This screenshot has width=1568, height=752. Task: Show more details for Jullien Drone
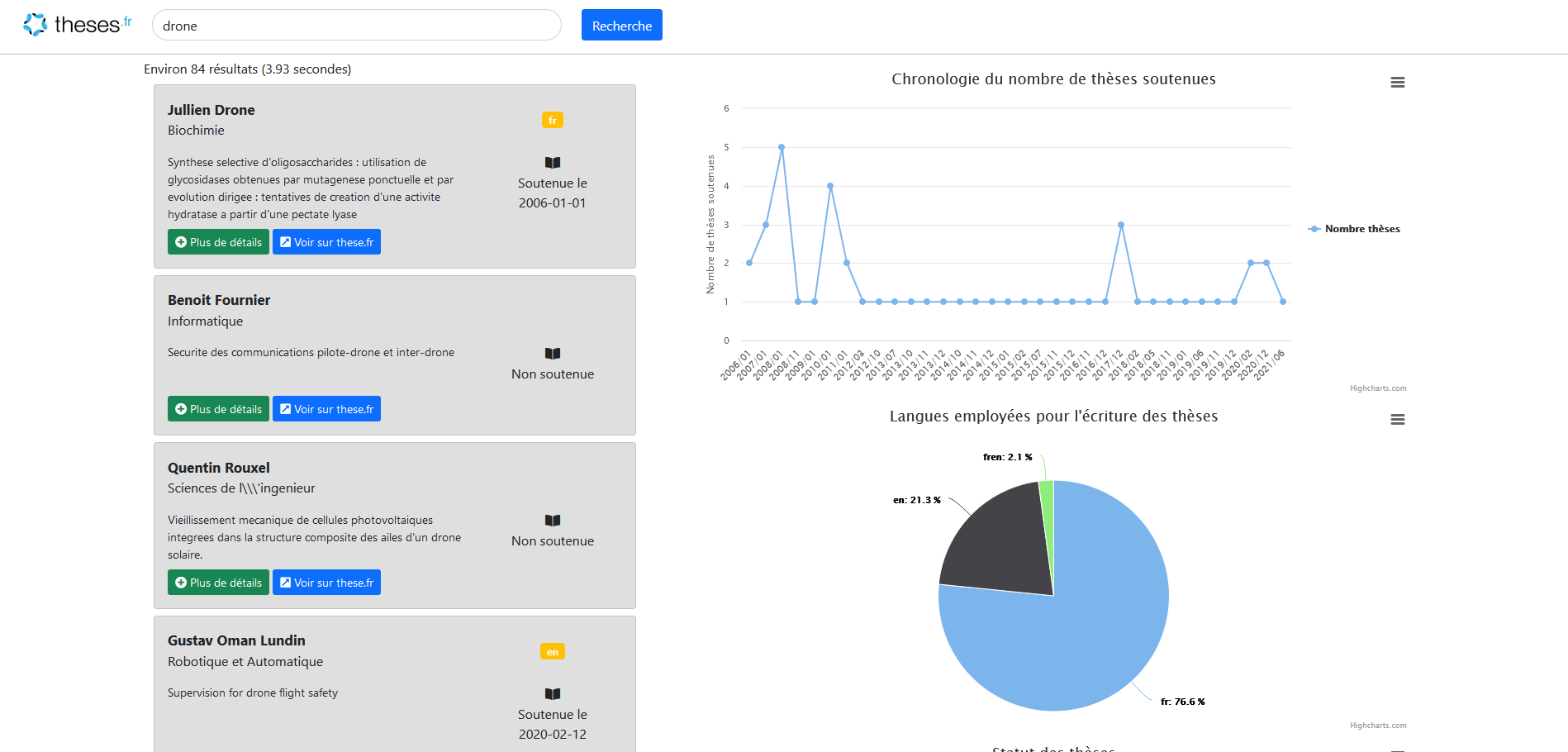pos(218,242)
